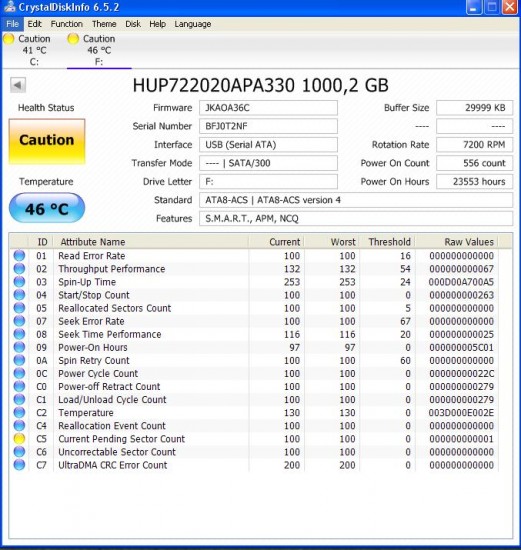Click the blue status icon for Load/Unload Cycle Count

(x=19, y=400)
